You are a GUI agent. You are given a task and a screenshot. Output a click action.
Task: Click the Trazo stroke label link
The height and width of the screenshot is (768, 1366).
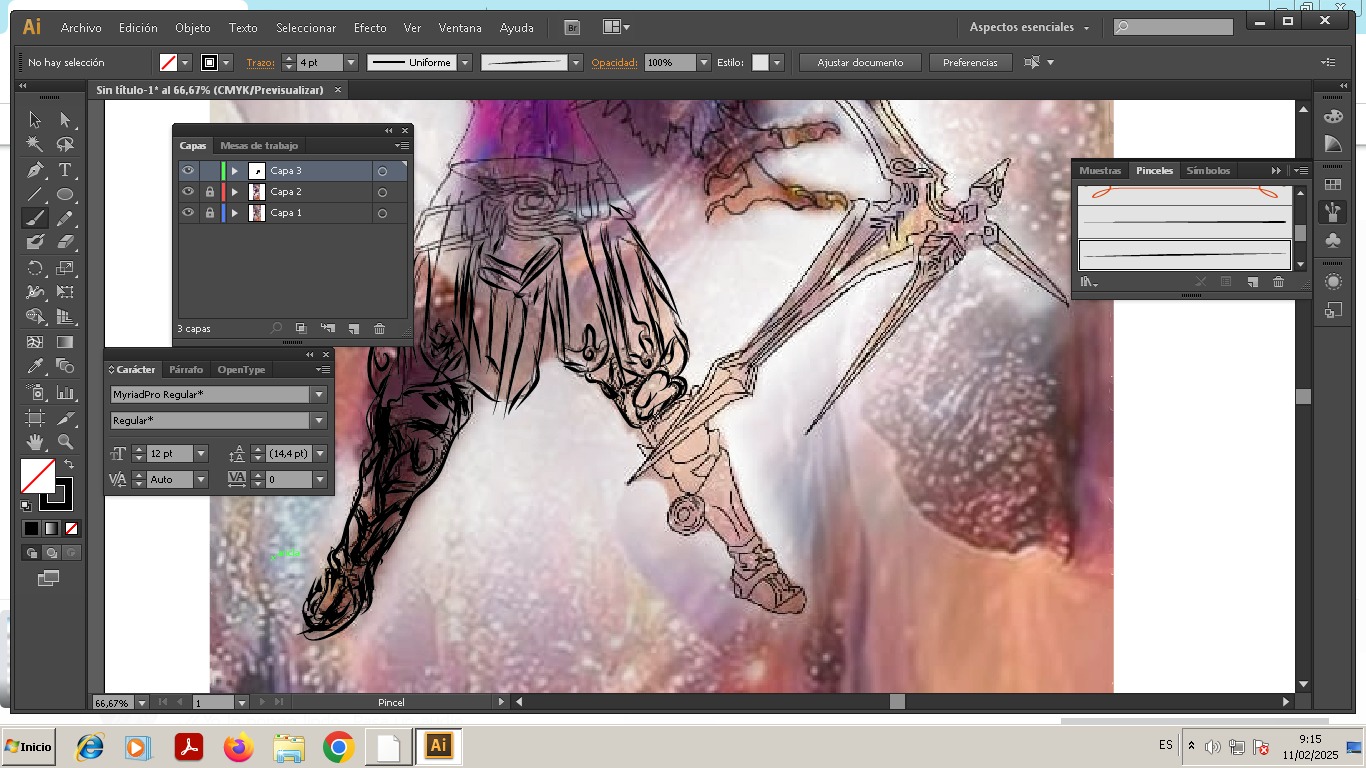(x=260, y=63)
